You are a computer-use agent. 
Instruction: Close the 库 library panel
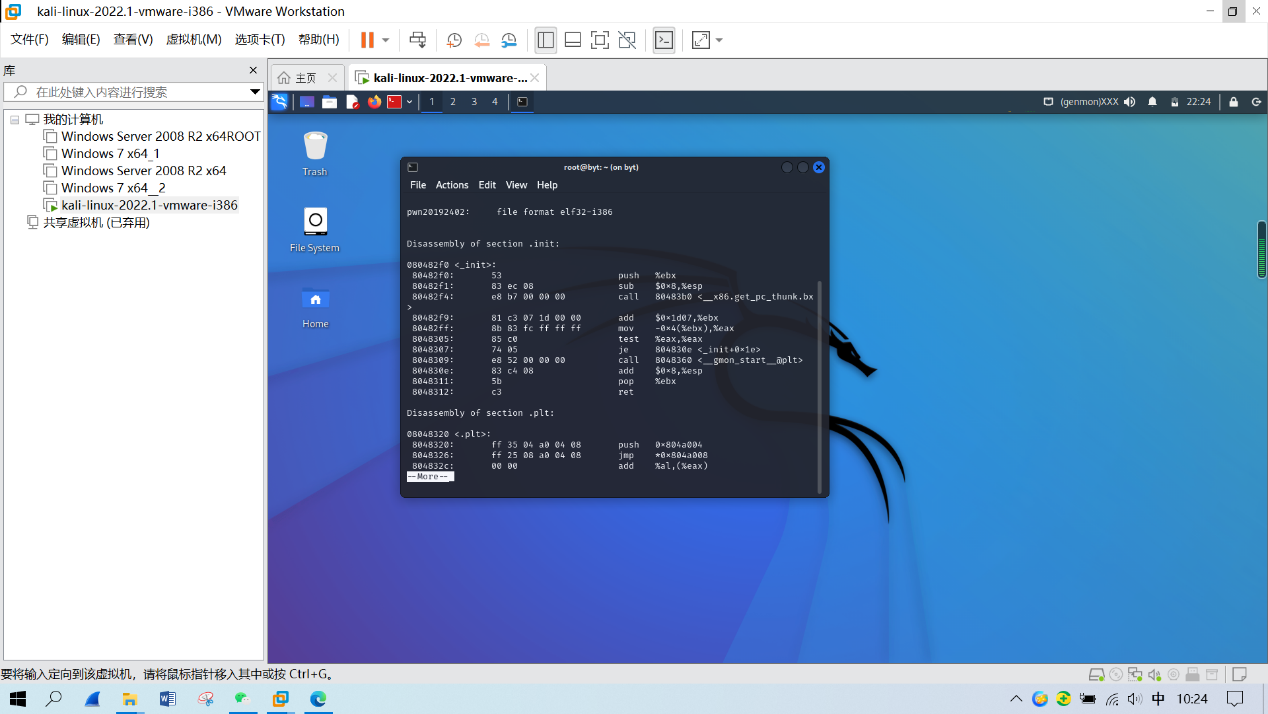coord(253,70)
